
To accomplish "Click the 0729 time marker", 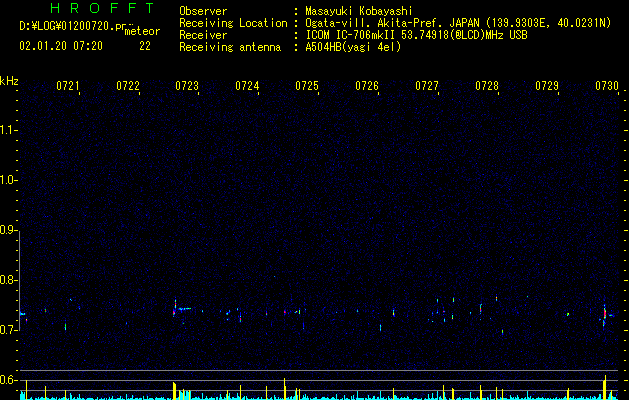I will pyautogui.click(x=547, y=86).
